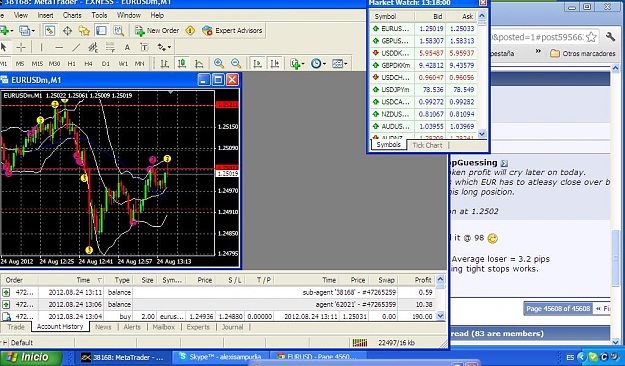
Task: Open Otros marcadores bookmarks folder
Action: click(x=583, y=53)
